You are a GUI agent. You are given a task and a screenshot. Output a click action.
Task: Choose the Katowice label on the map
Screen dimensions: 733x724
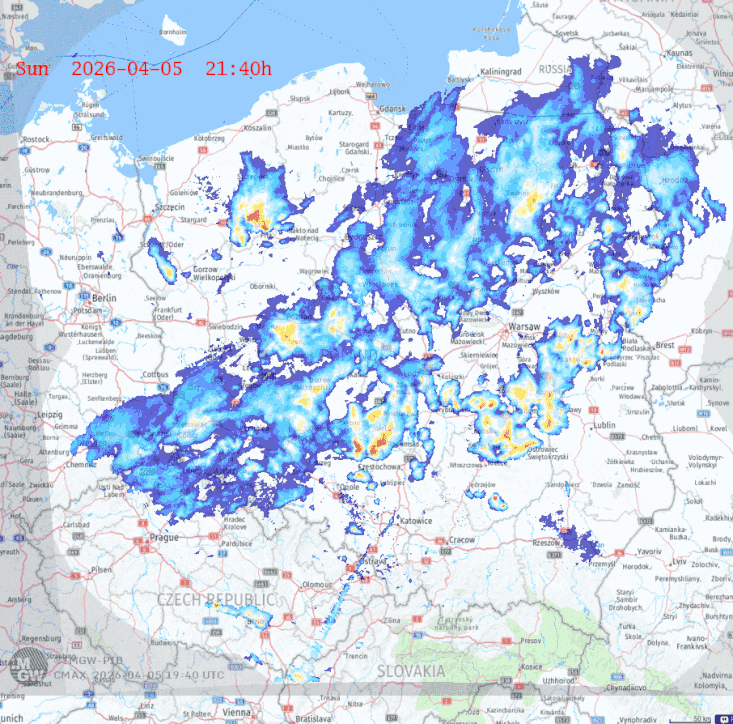coord(415,520)
